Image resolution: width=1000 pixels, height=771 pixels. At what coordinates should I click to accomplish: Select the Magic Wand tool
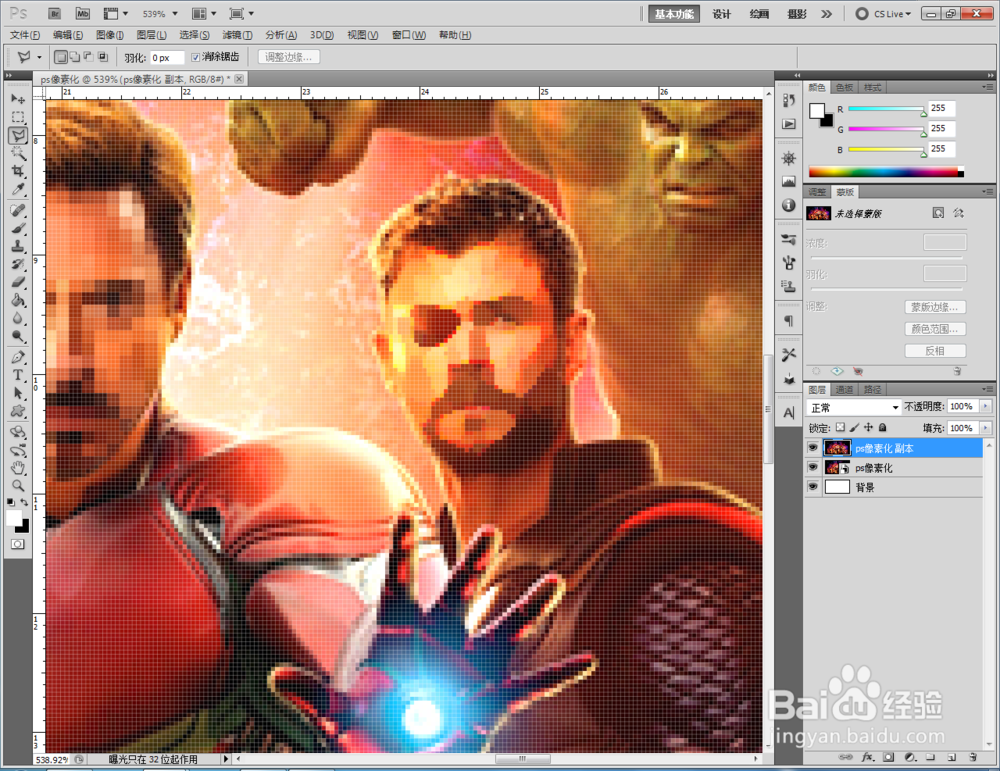[x=18, y=153]
